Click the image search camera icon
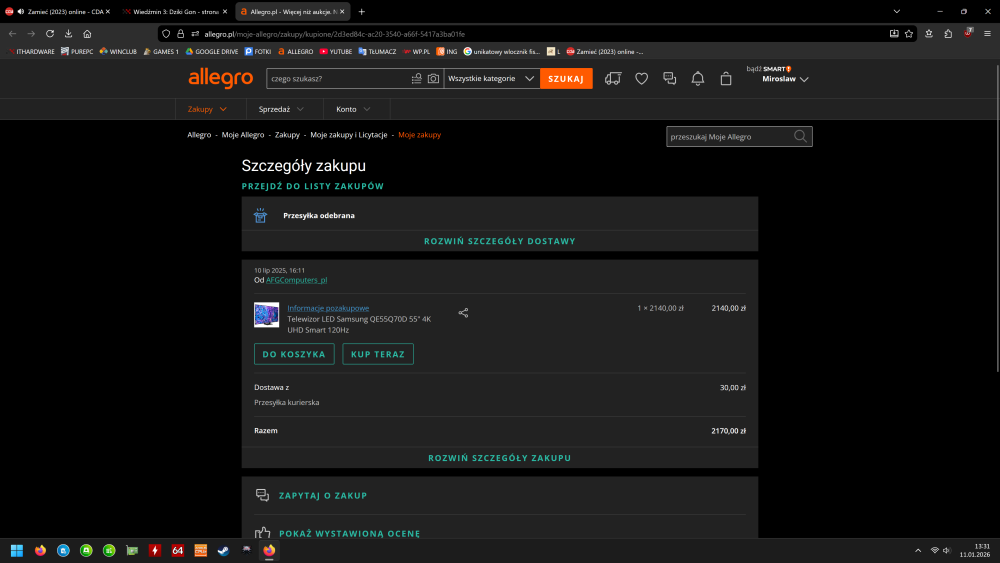The image size is (1000, 563). pos(433,78)
